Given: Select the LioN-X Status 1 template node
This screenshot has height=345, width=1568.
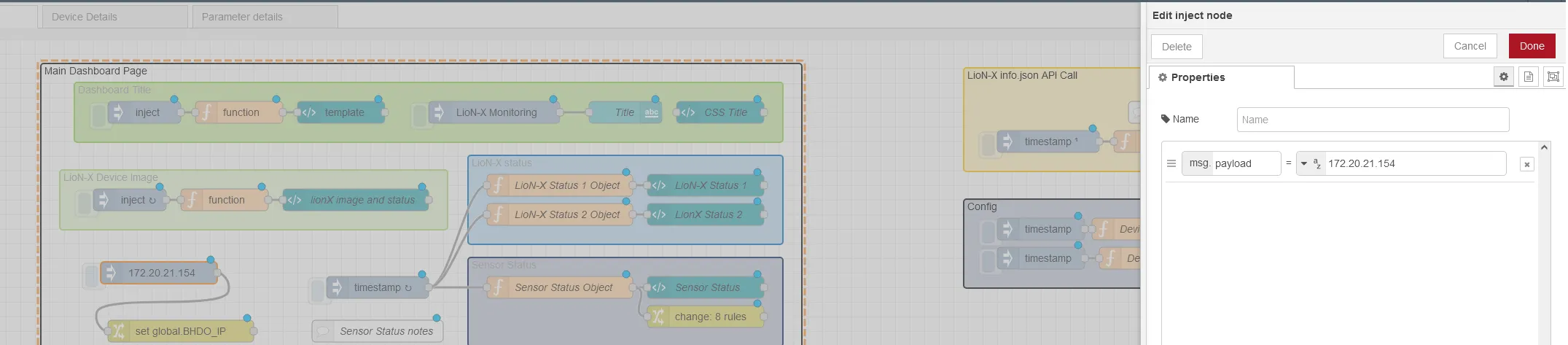Looking at the screenshot, I should point(706,185).
